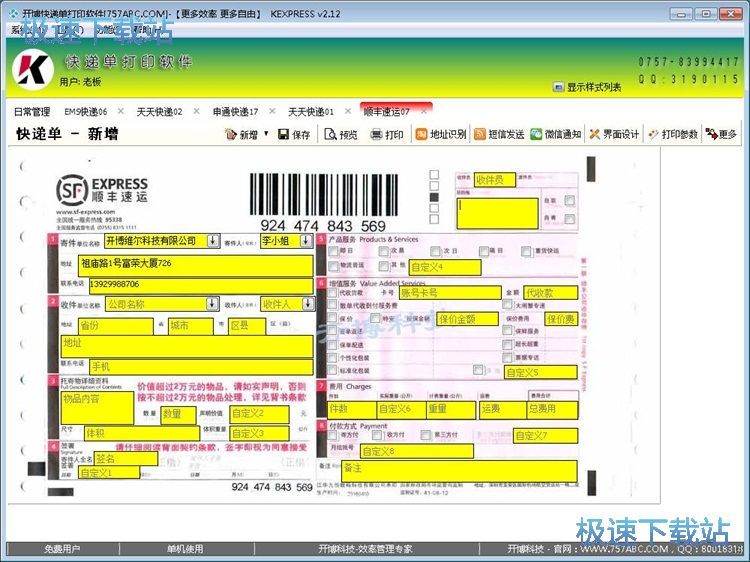Click the 数量 quantity field
The height and width of the screenshot is (562, 750).
coord(178,415)
